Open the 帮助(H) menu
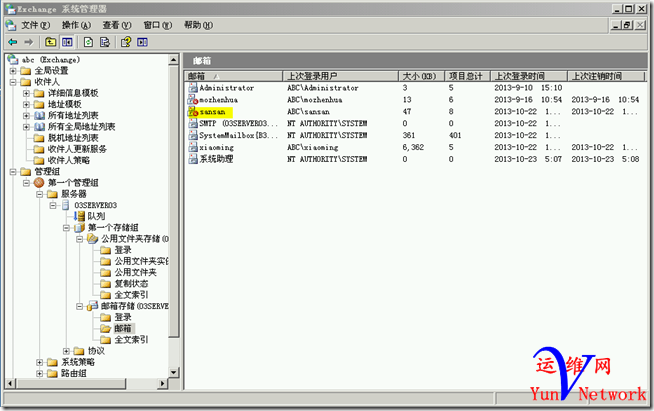 [x=199, y=25]
